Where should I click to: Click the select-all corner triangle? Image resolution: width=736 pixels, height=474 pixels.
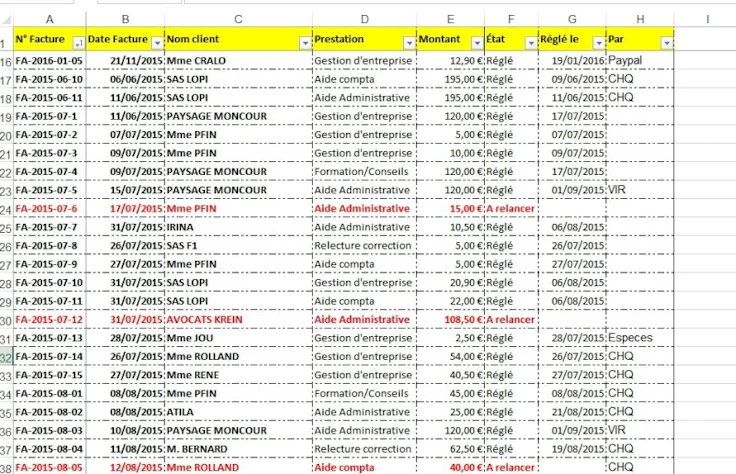(x=7, y=19)
